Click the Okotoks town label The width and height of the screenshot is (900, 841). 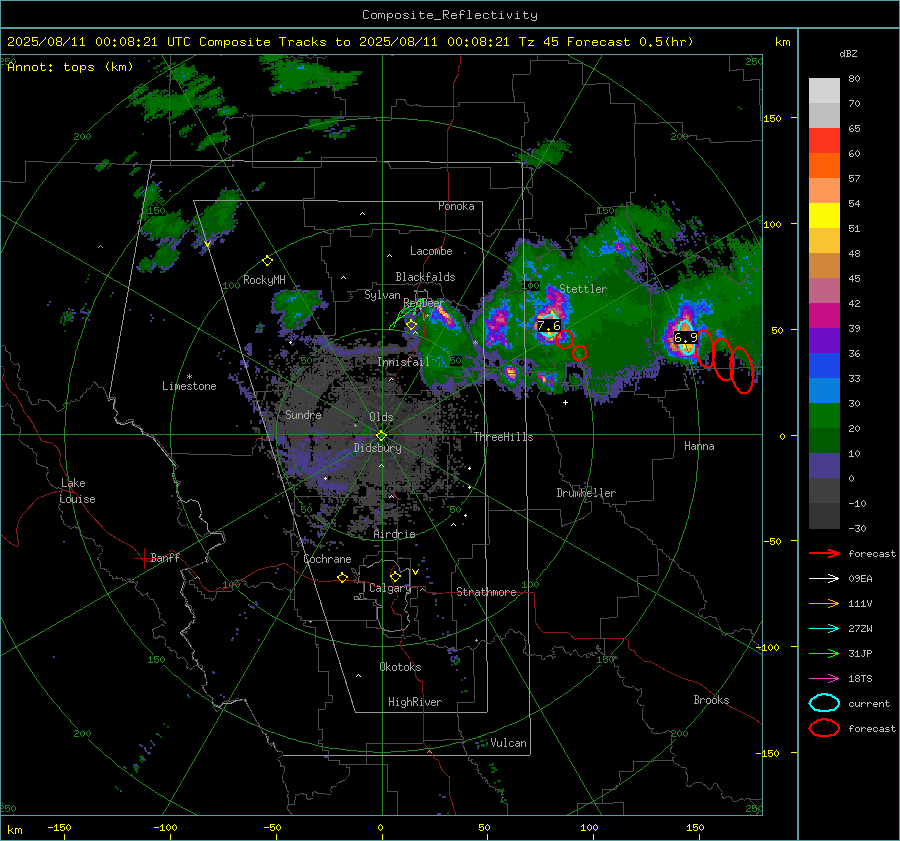click(x=400, y=667)
